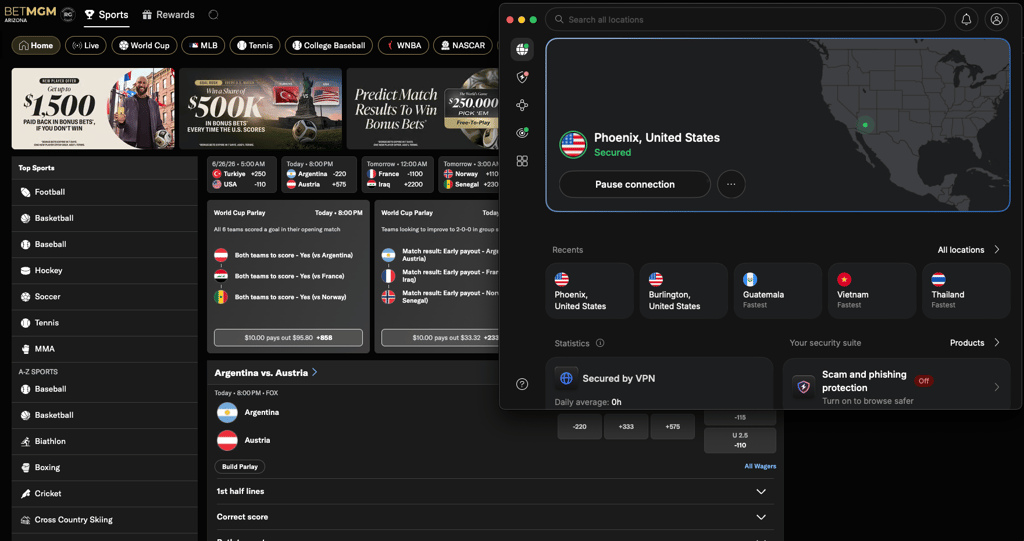Select Basketball under Top Sports
The image size is (1024, 541).
coord(104,218)
